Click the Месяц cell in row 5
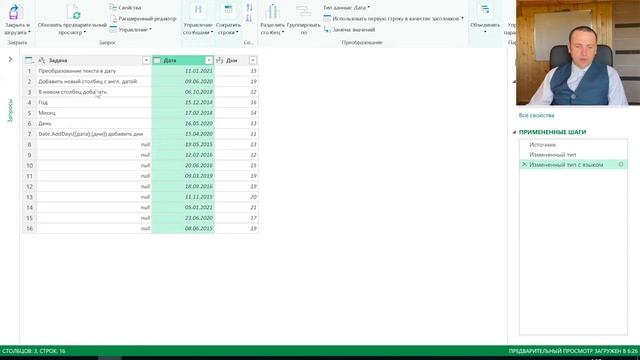The height and width of the screenshot is (360, 640). coord(94,113)
